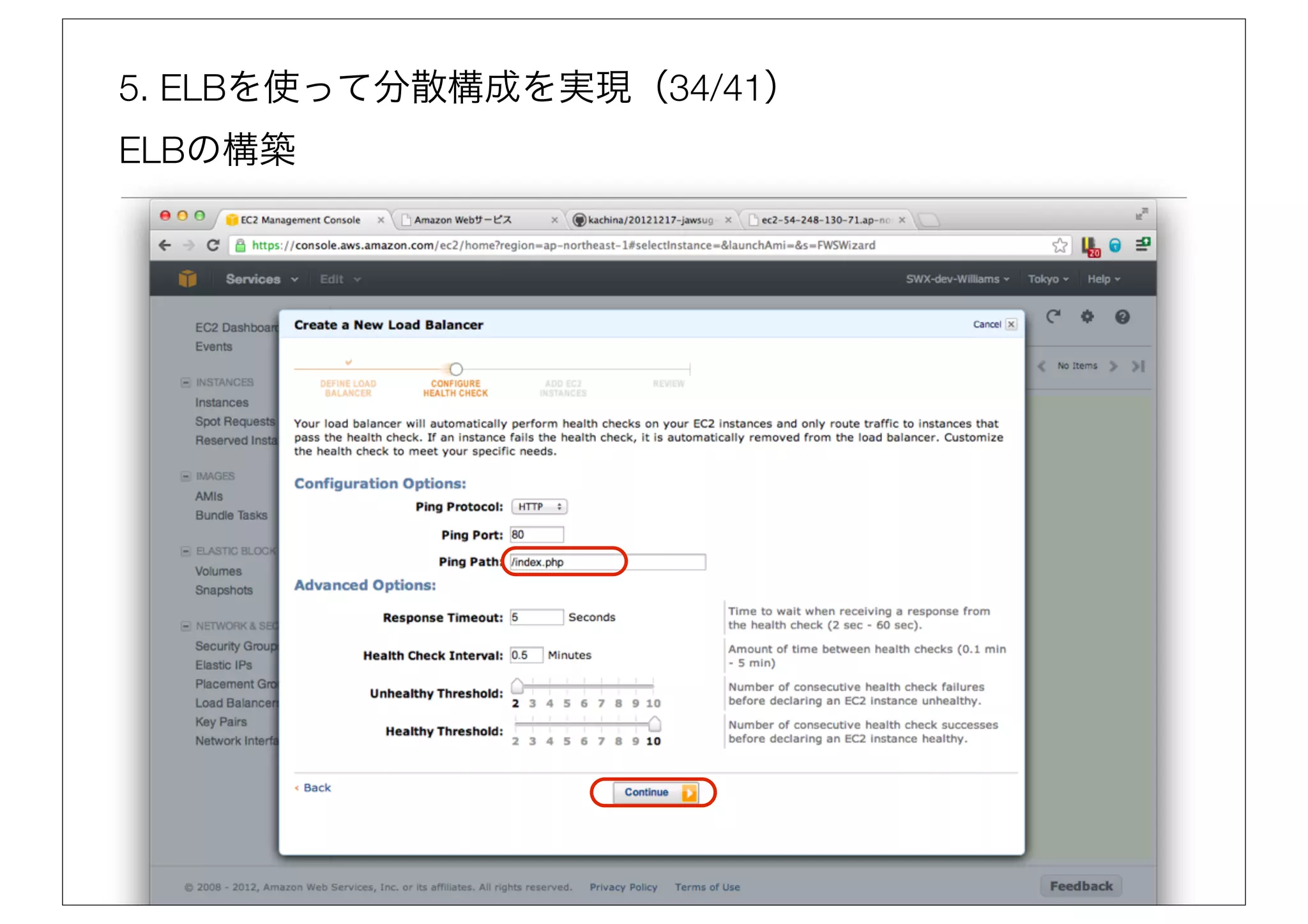Open Elastic IPs in the sidebar
This screenshot has height=924, width=1308.
[224, 665]
